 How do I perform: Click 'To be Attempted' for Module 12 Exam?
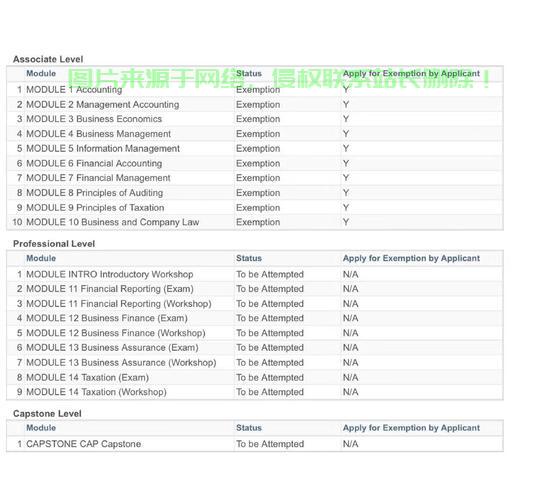(270, 318)
